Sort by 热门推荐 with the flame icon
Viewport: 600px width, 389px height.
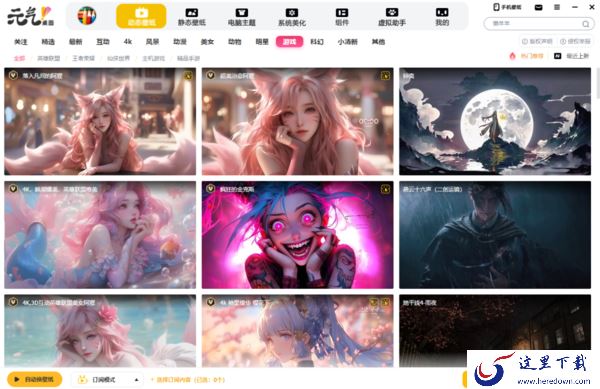click(x=527, y=56)
